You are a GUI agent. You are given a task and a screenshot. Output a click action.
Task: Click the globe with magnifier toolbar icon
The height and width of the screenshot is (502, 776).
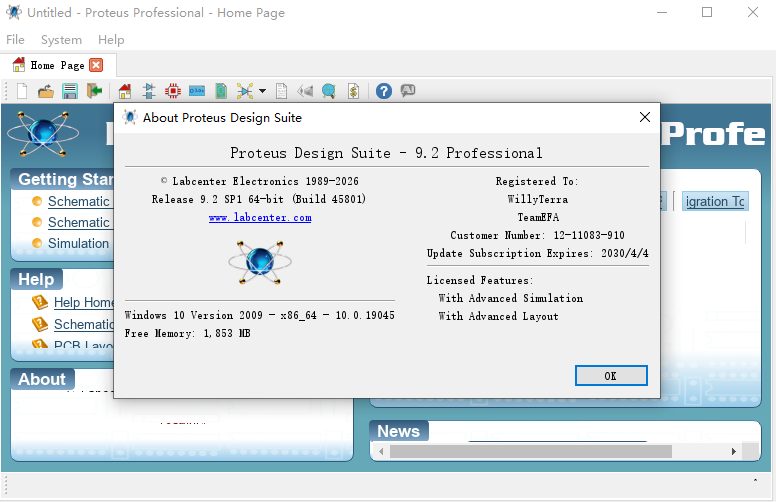point(329,91)
